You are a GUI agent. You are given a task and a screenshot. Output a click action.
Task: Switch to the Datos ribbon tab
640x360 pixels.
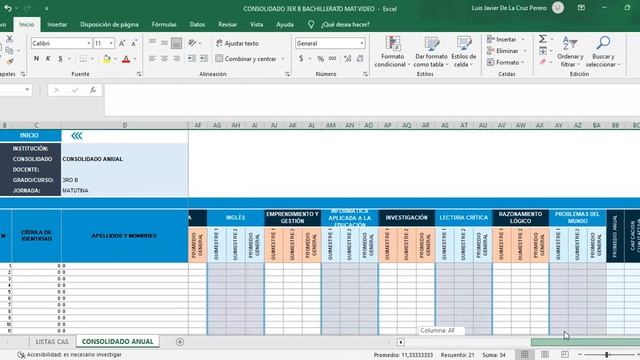coord(197,24)
